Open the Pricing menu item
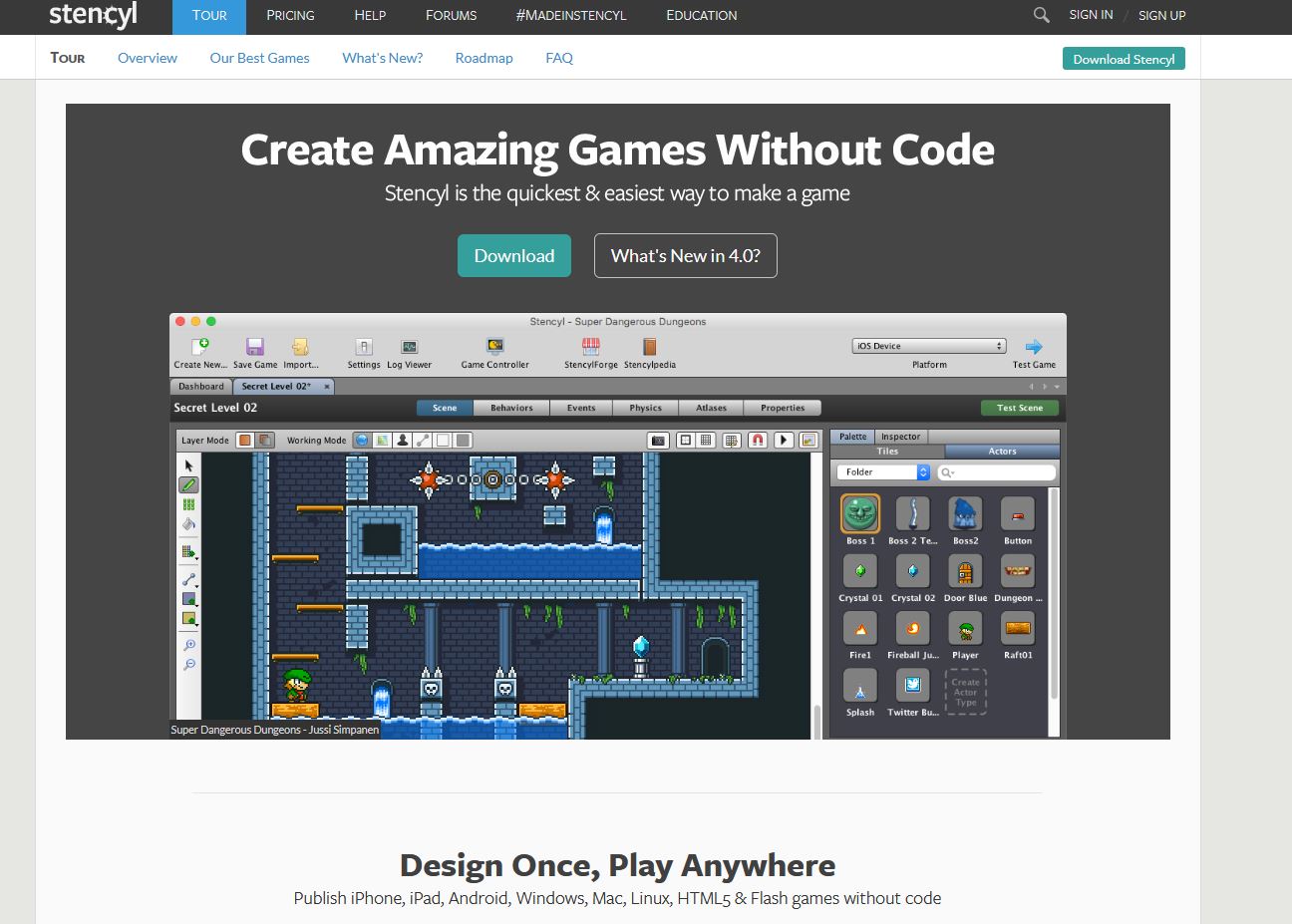The width and height of the screenshot is (1292, 924). pyautogui.click(x=290, y=16)
